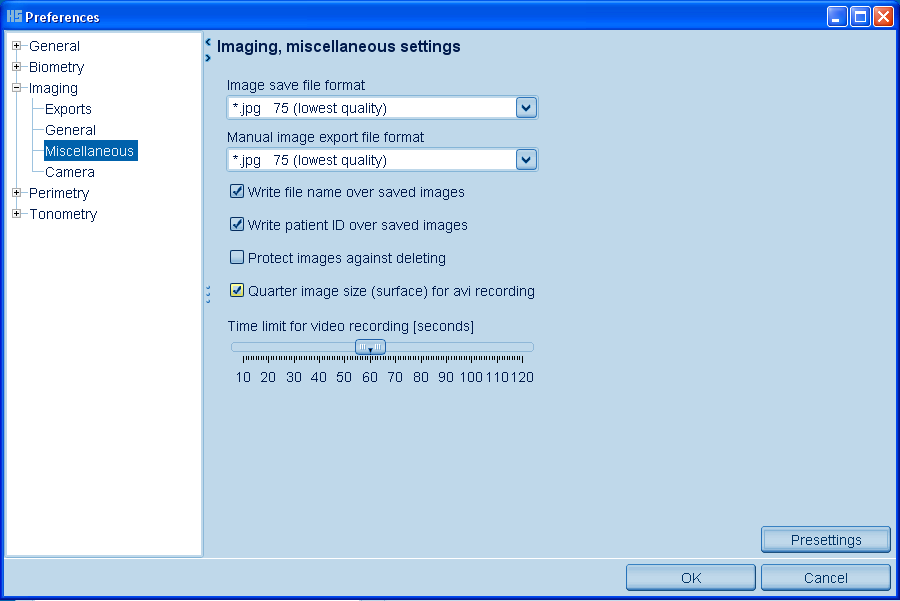Open the Image save file format dropdown
900x601 pixels.
526,108
